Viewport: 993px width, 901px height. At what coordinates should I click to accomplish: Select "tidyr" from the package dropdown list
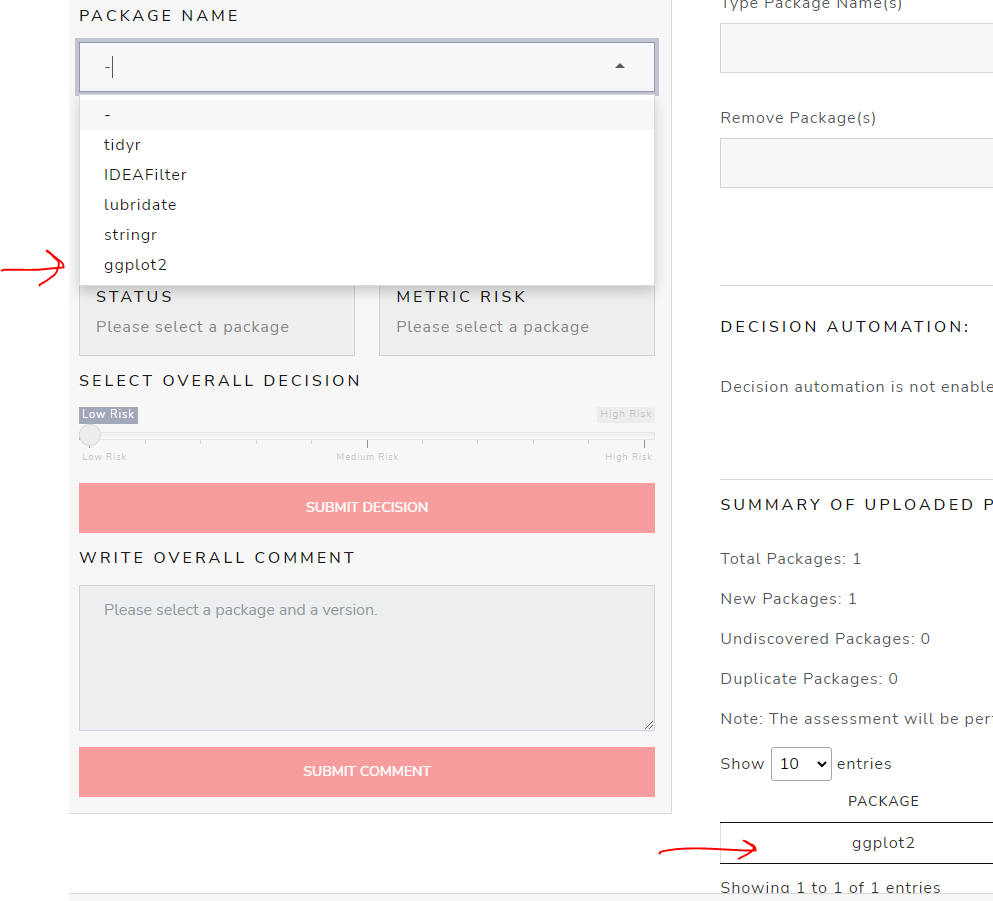[122, 144]
